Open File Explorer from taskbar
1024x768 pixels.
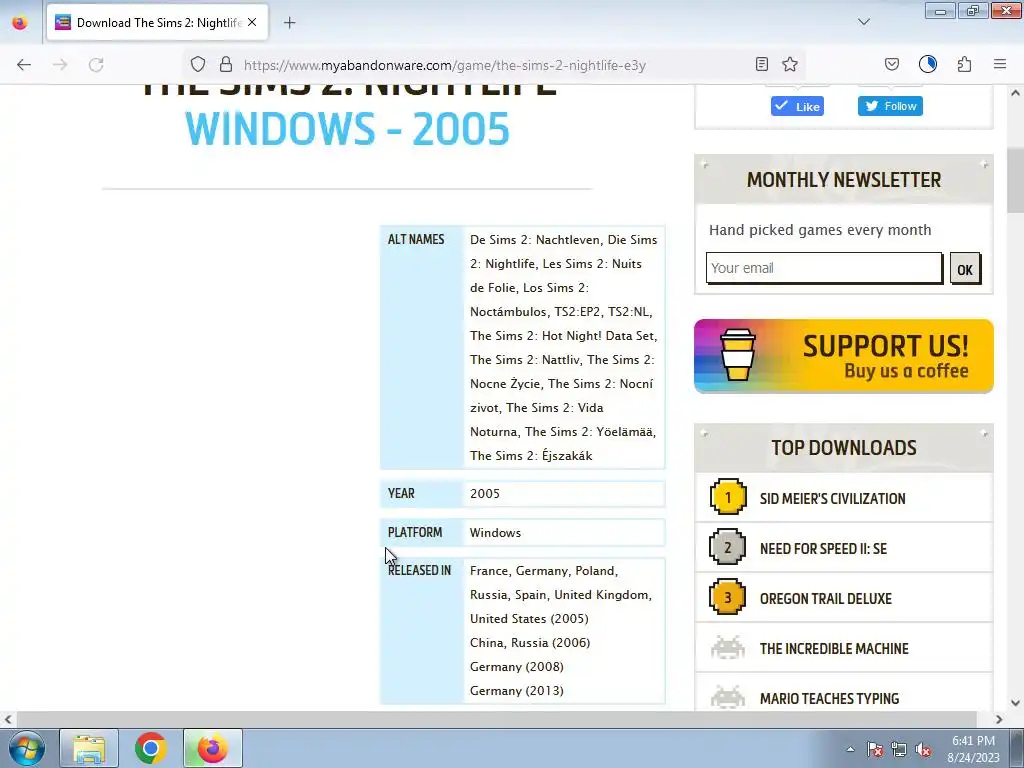[89, 748]
